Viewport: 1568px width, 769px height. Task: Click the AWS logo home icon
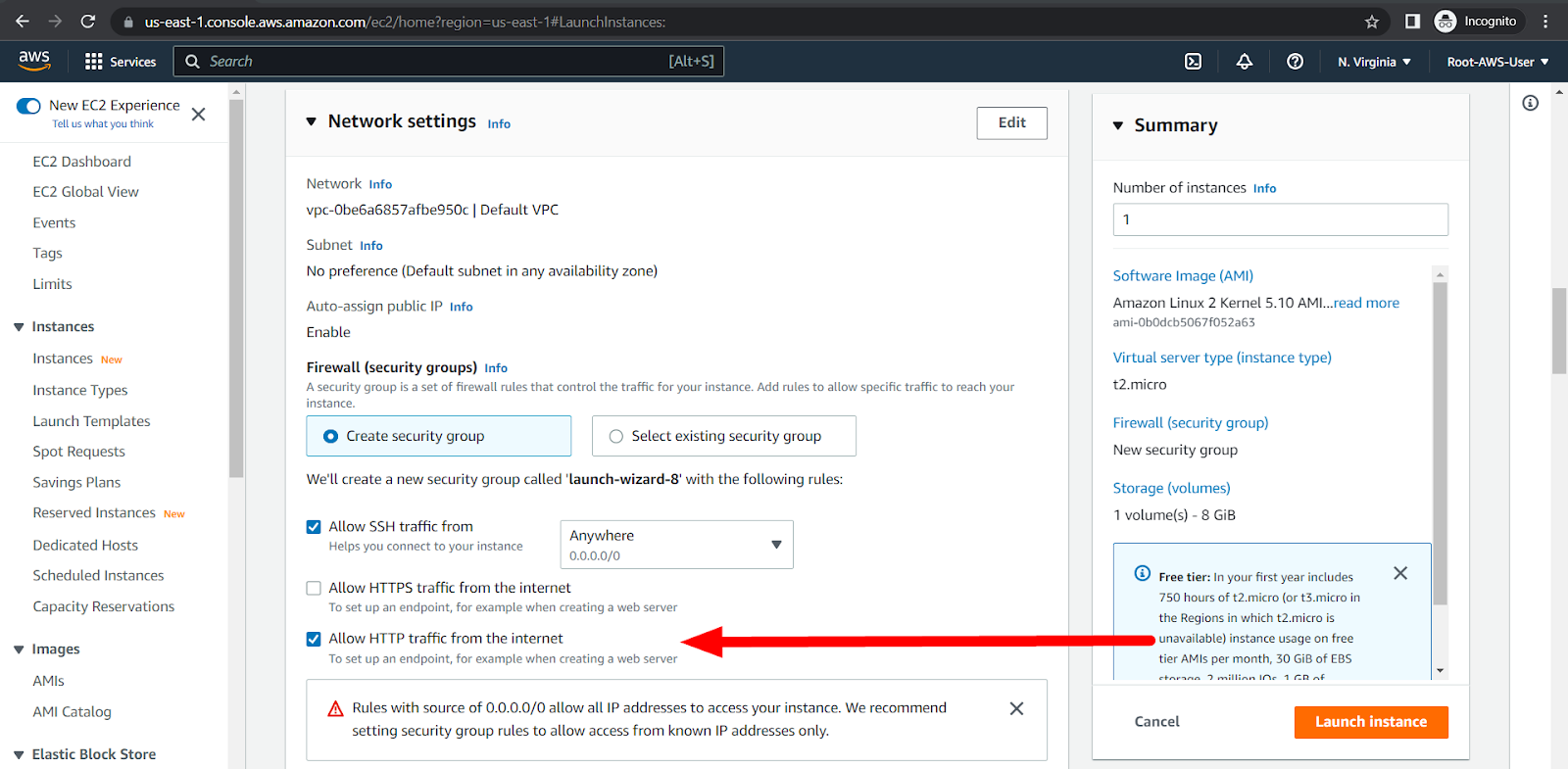pos(34,60)
